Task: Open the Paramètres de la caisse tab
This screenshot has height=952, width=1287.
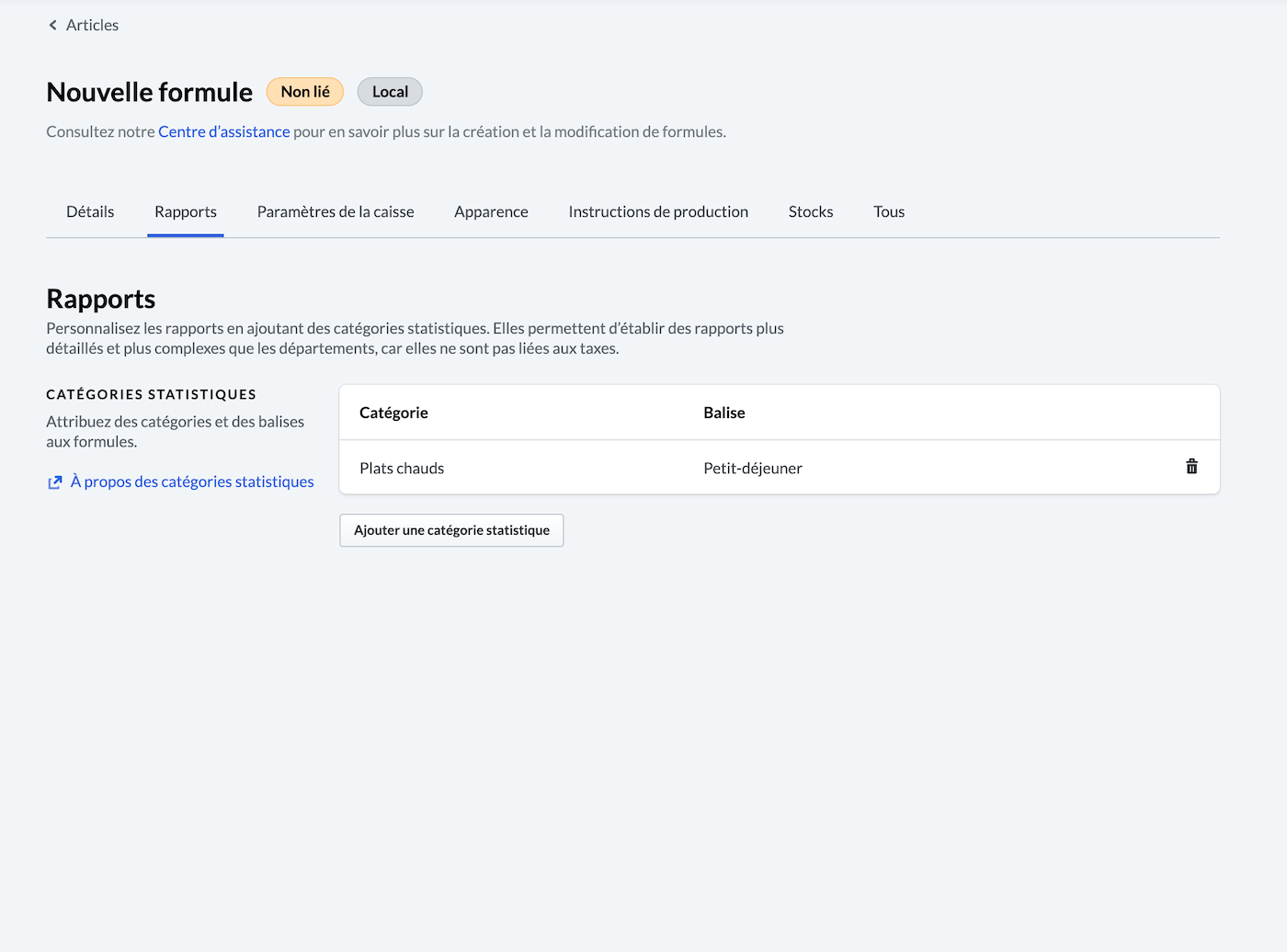Action: [336, 212]
